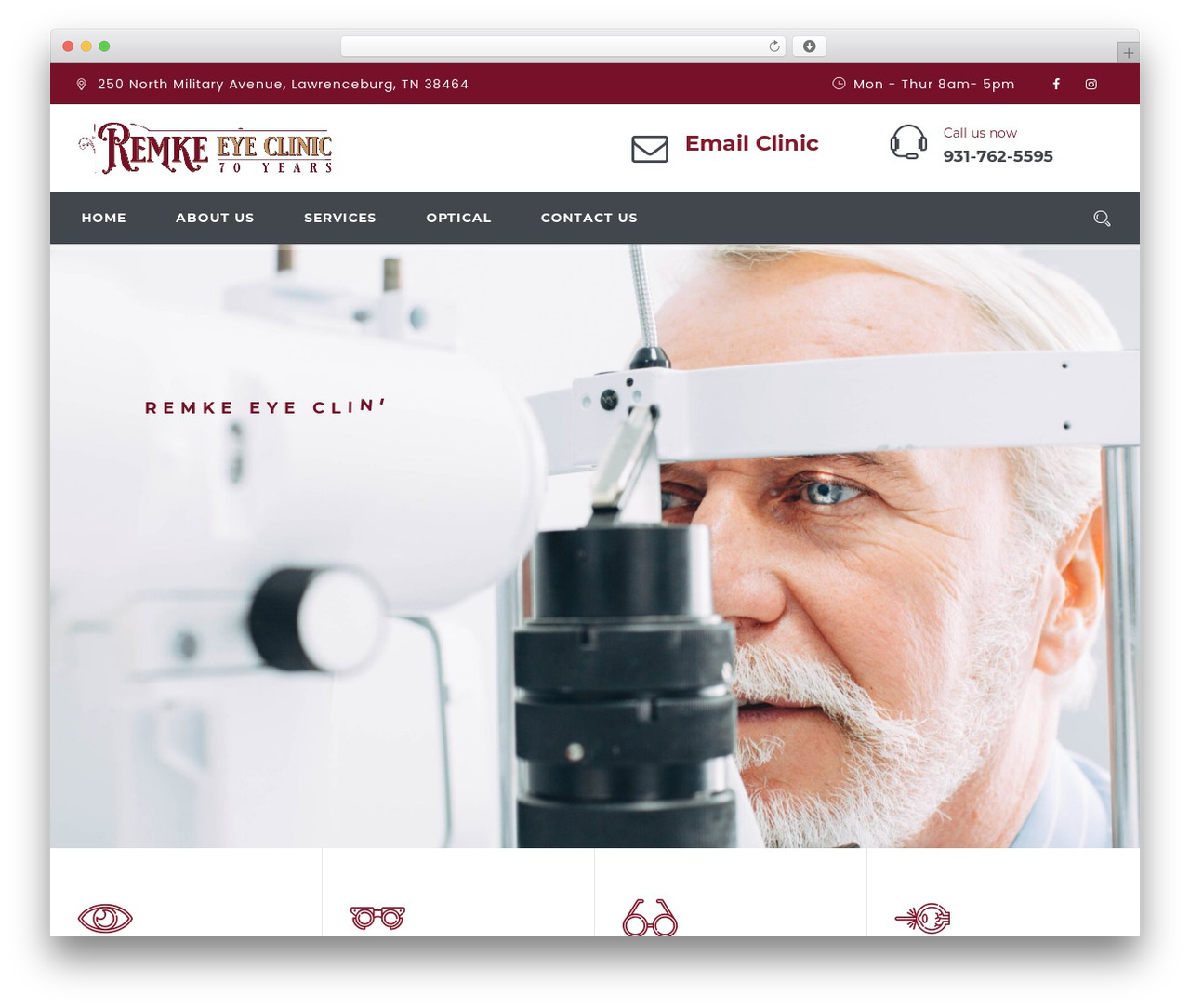Open the Facebook page icon
The image size is (1190, 1008).
click(1056, 84)
